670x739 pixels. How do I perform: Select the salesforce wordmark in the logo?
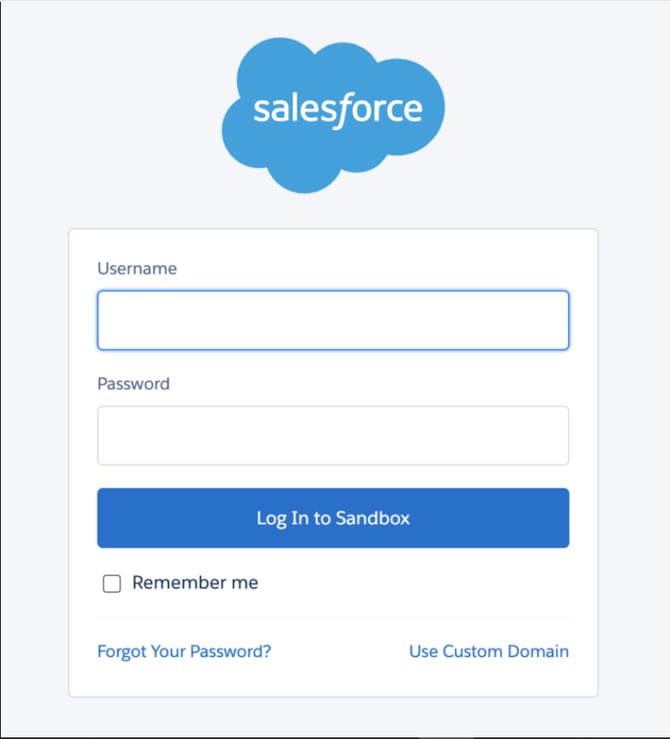click(x=337, y=109)
